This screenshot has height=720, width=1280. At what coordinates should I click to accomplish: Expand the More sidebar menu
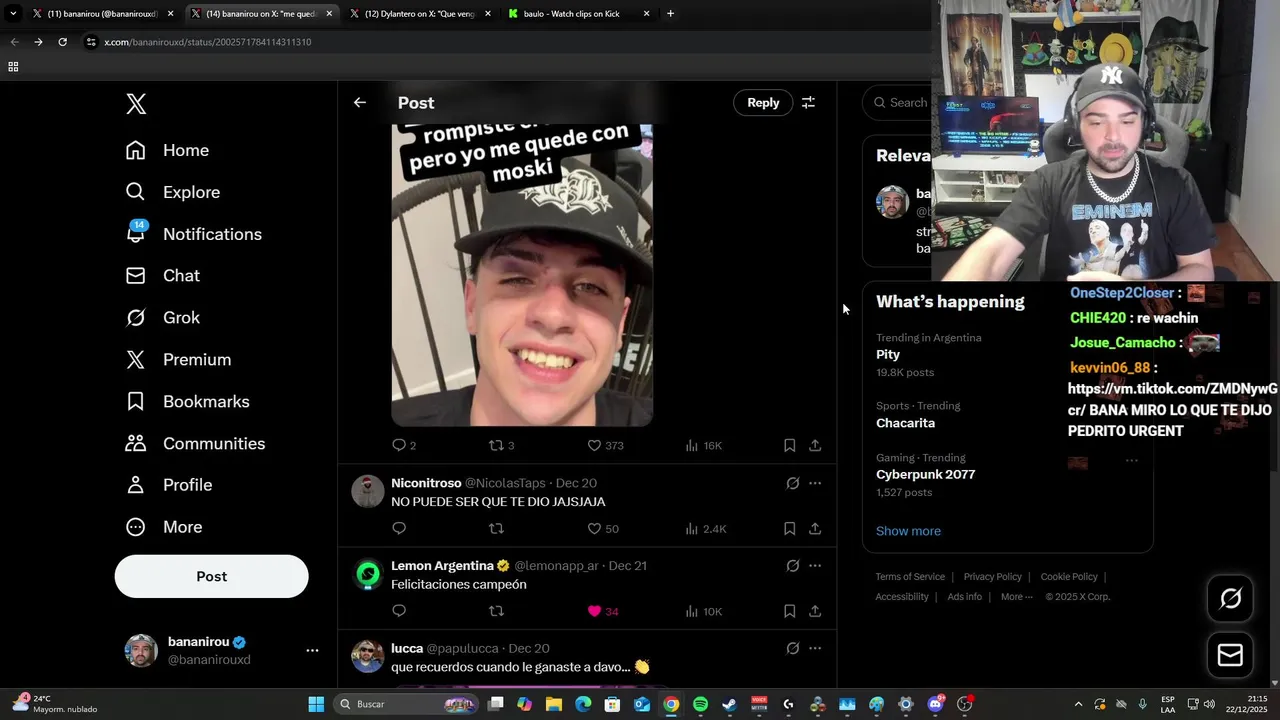click(163, 527)
